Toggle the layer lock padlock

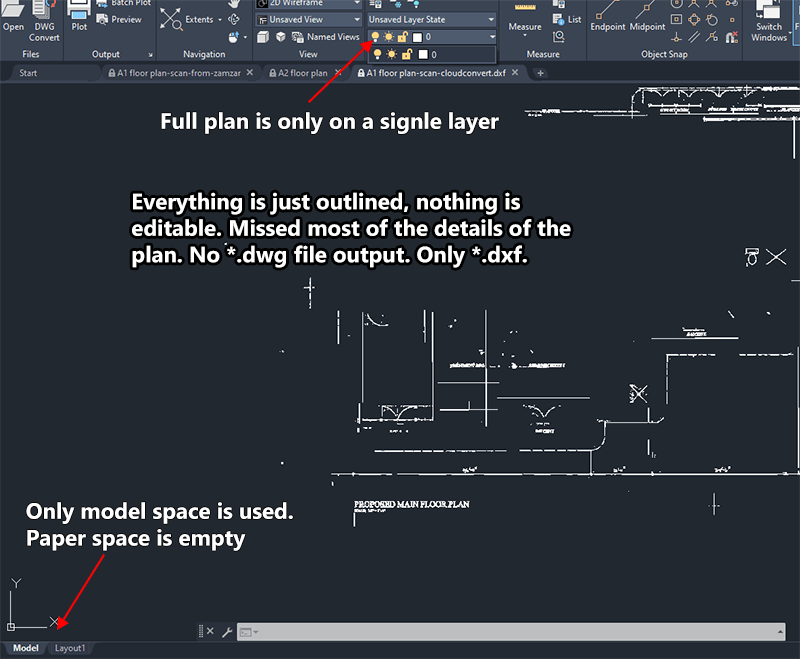click(x=401, y=36)
